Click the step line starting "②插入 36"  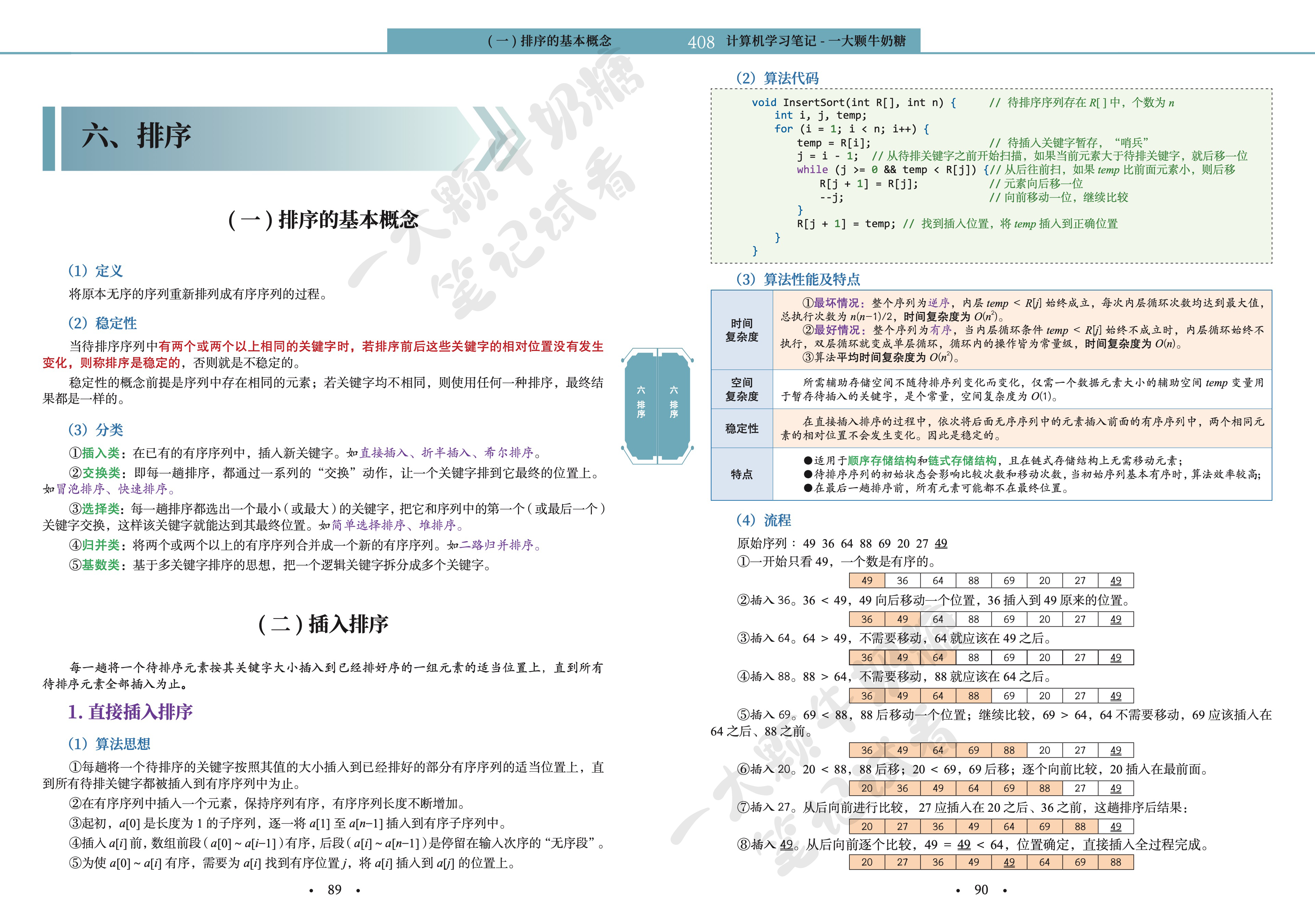(935, 600)
